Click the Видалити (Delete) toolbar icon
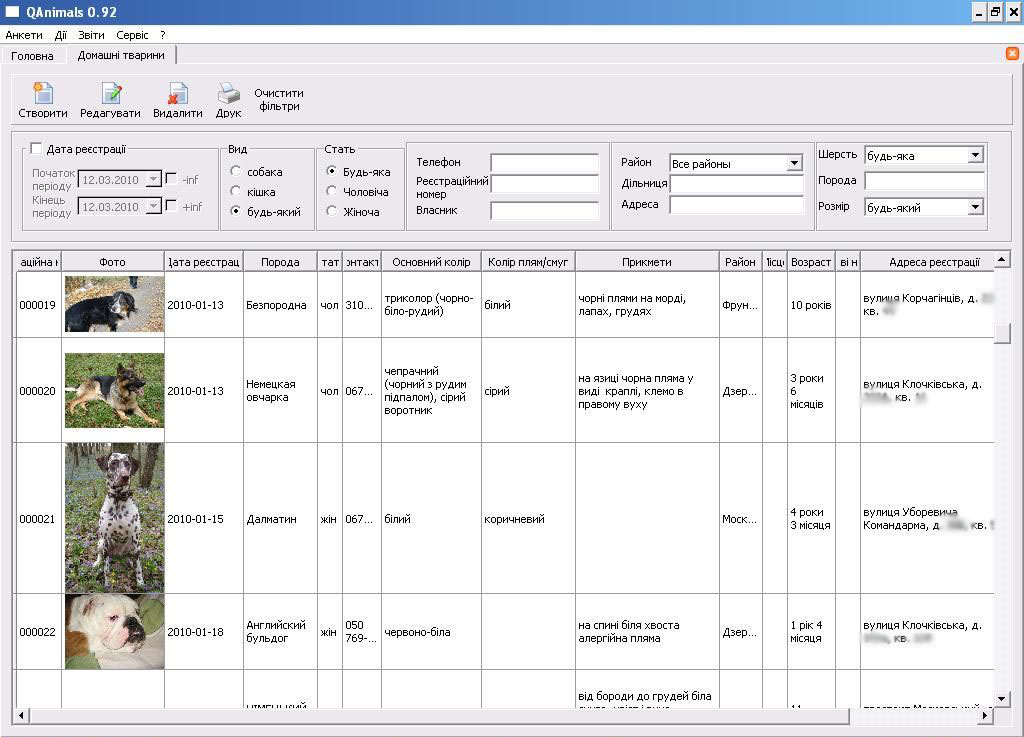Viewport: 1024px width, 737px height. 178,94
